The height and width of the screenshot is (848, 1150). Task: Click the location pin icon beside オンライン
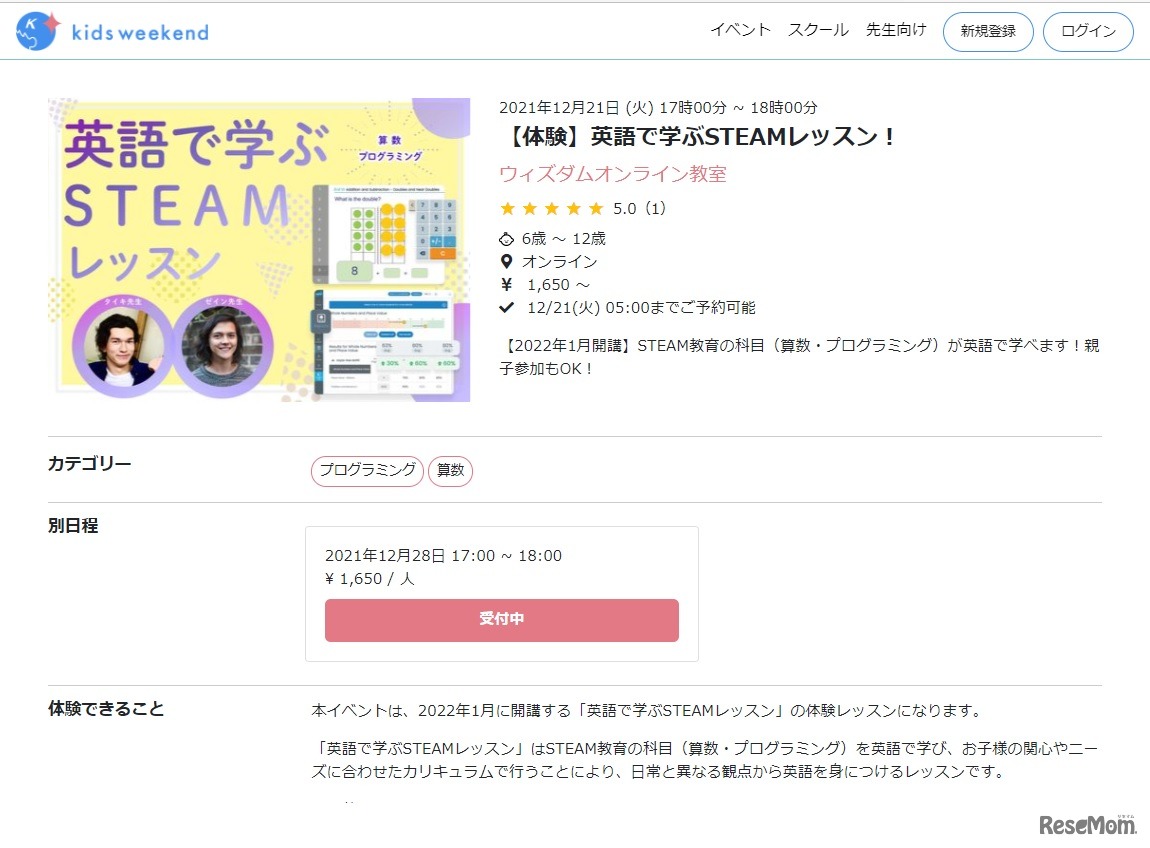(x=506, y=261)
